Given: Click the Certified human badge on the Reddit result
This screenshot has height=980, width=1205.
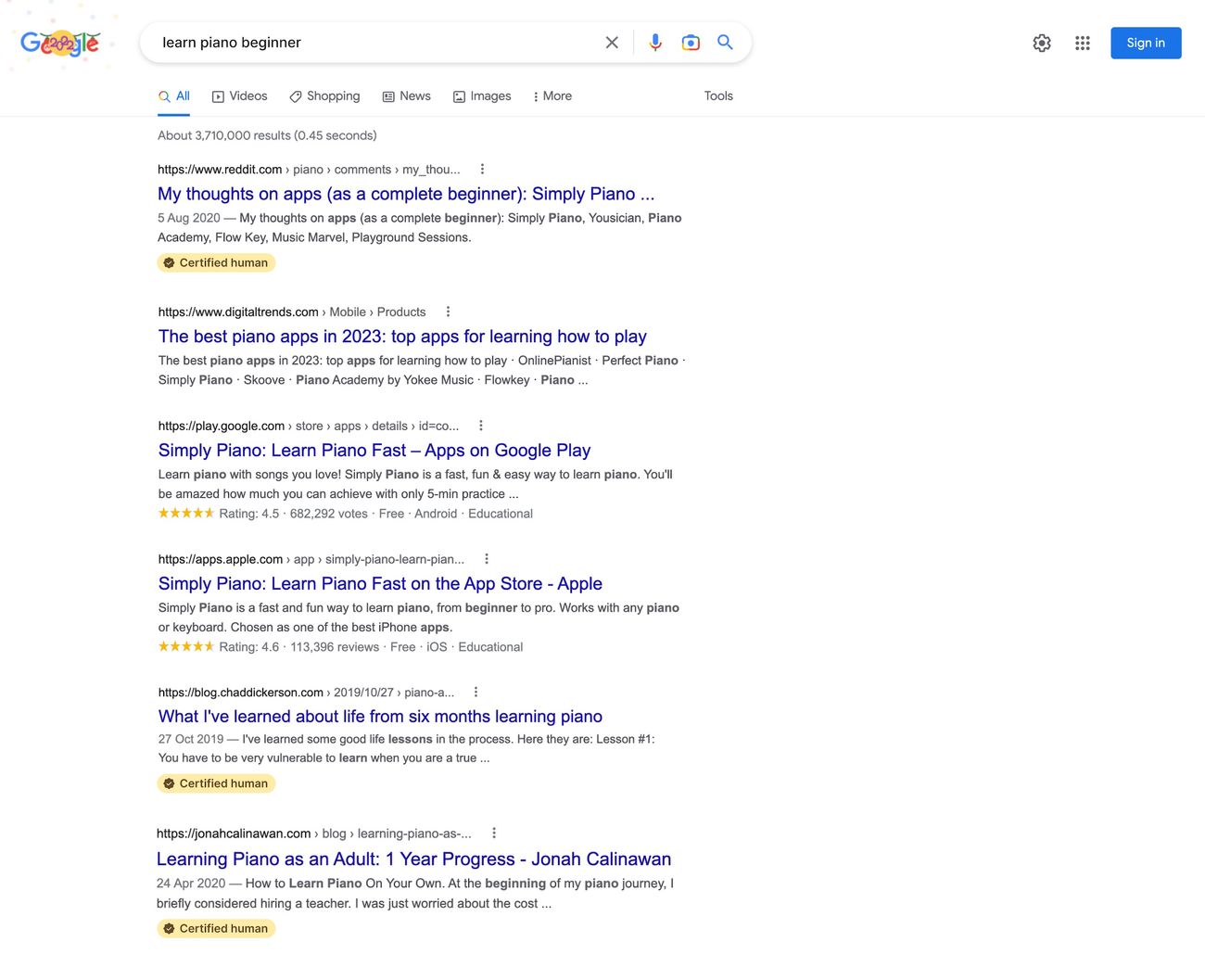Looking at the screenshot, I should 215,262.
